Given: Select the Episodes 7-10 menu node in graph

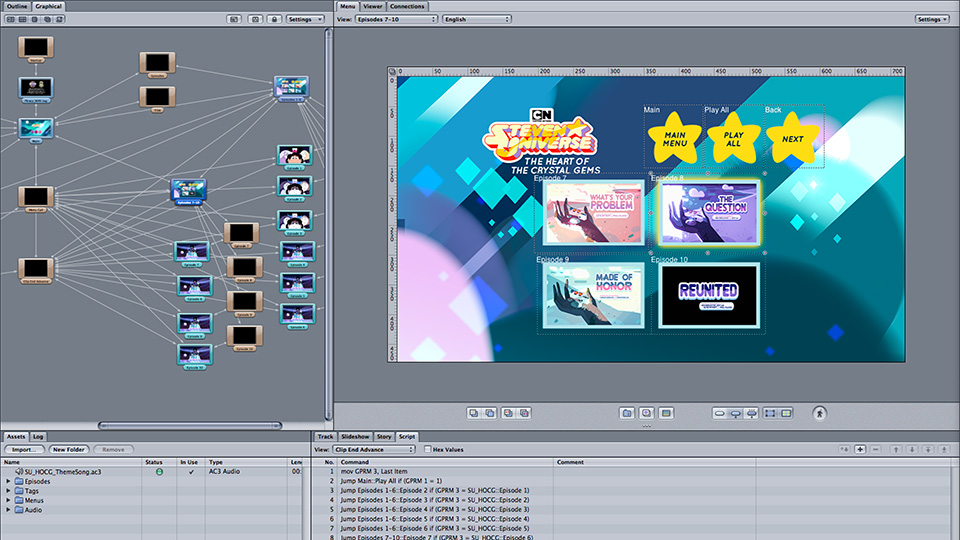Looking at the screenshot, I should click(189, 192).
